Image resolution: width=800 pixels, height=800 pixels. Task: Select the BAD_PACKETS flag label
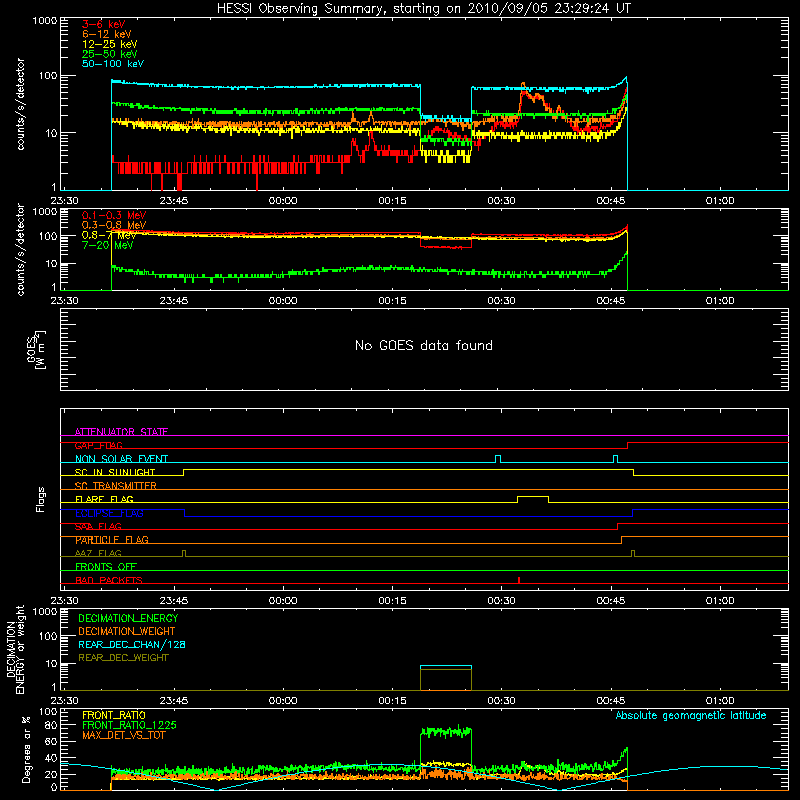(109, 580)
